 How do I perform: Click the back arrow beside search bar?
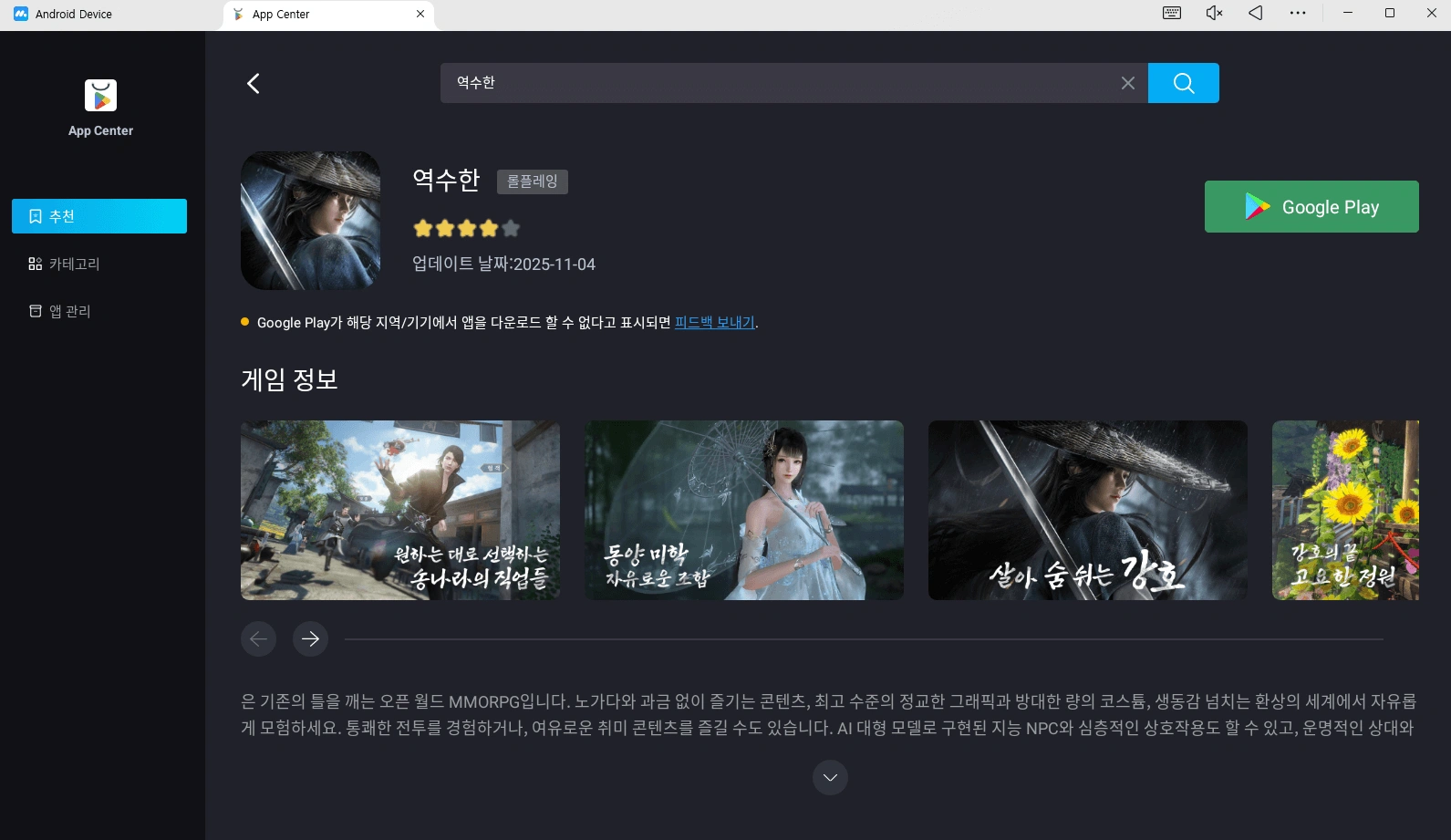(254, 83)
